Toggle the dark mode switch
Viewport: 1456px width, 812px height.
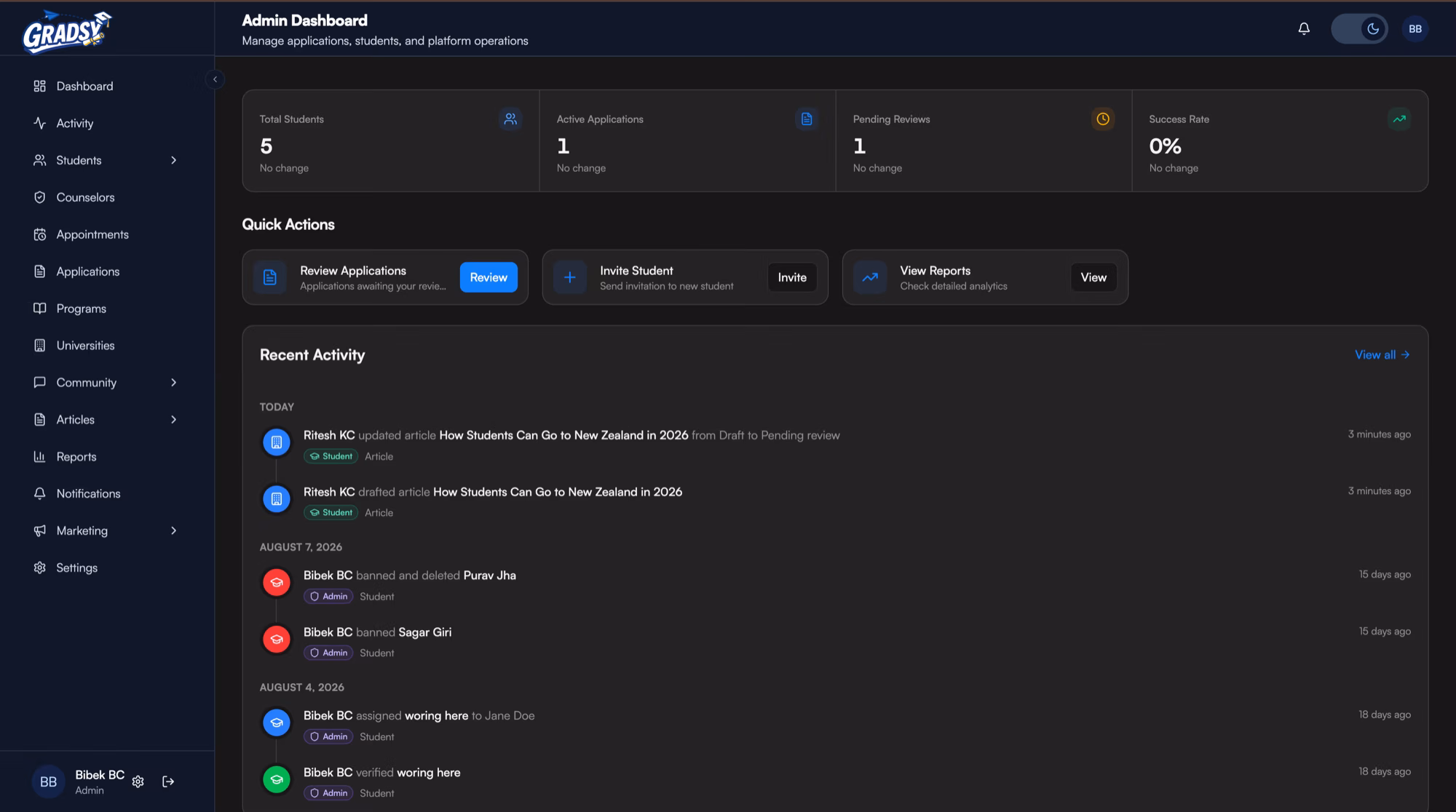tap(1359, 29)
